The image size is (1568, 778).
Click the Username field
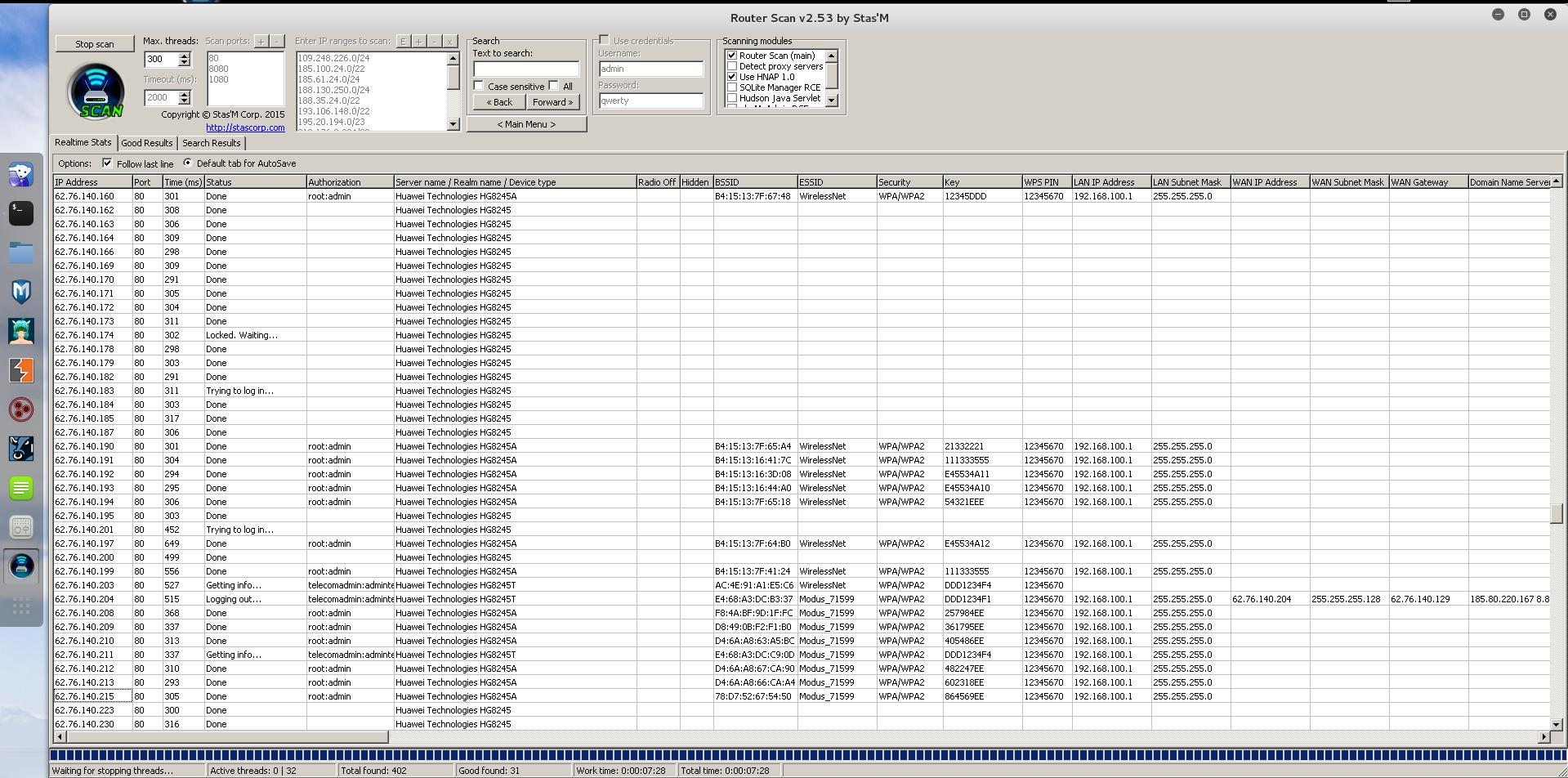click(651, 69)
